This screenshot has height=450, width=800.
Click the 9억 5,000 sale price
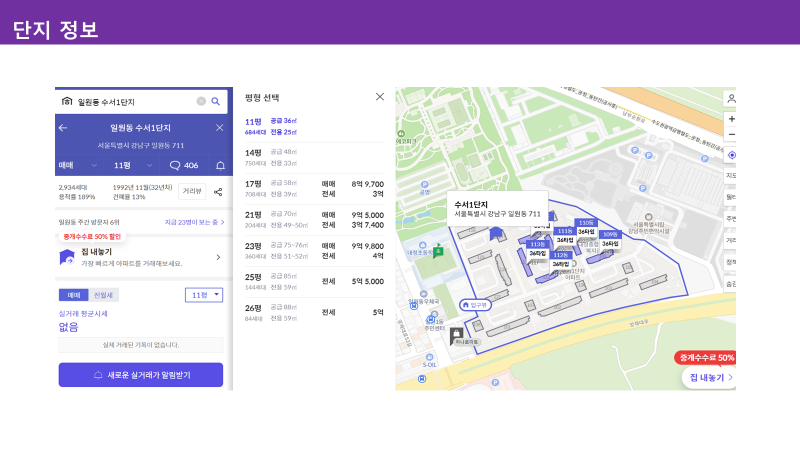coord(367,215)
